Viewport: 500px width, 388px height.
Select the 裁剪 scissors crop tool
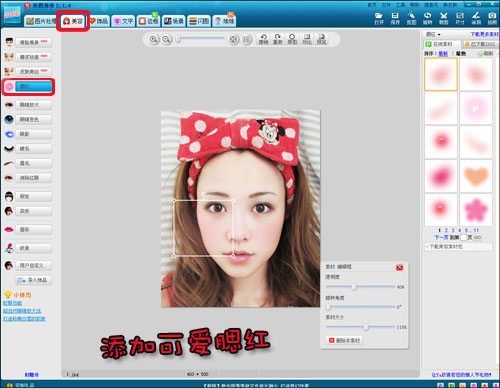(x=444, y=18)
